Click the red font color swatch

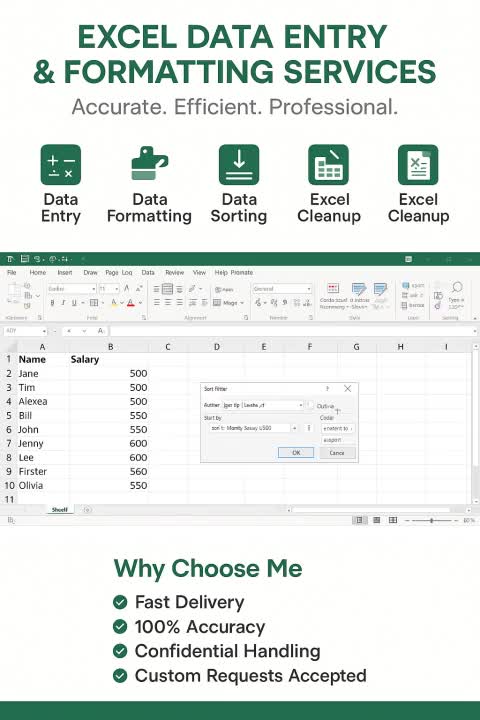[x=130, y=303]
